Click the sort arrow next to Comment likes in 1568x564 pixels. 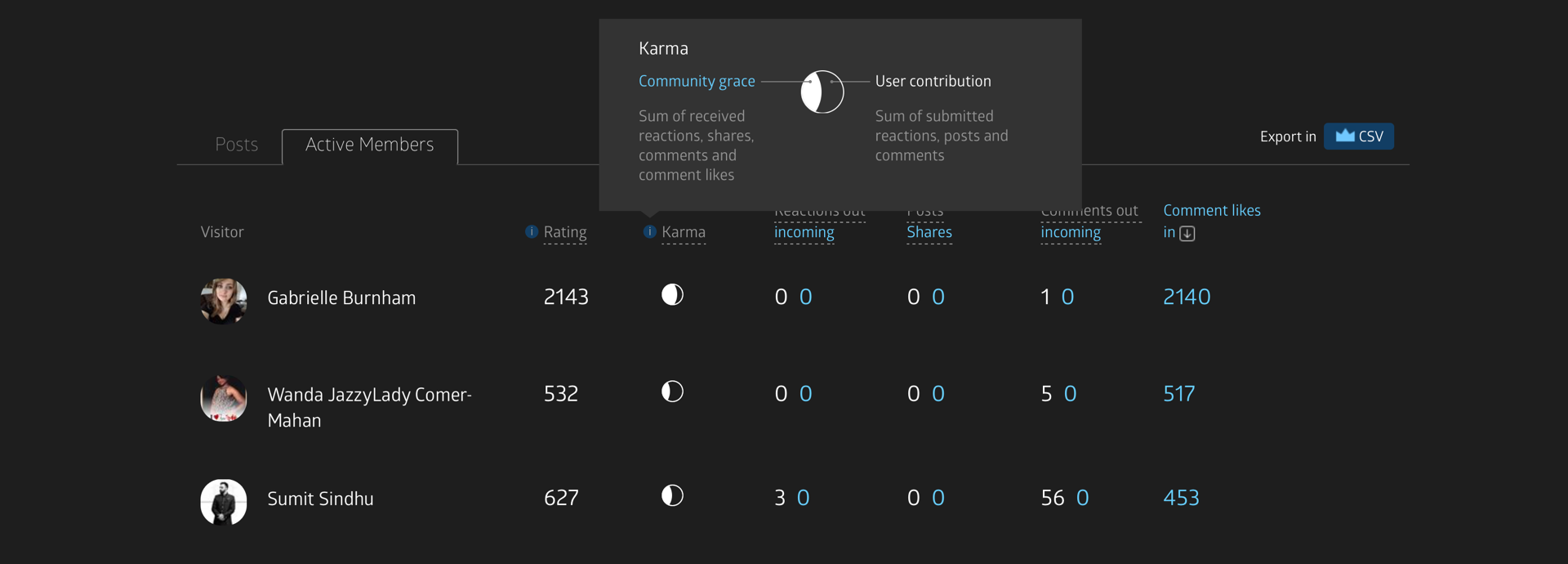pos(1187,234)
